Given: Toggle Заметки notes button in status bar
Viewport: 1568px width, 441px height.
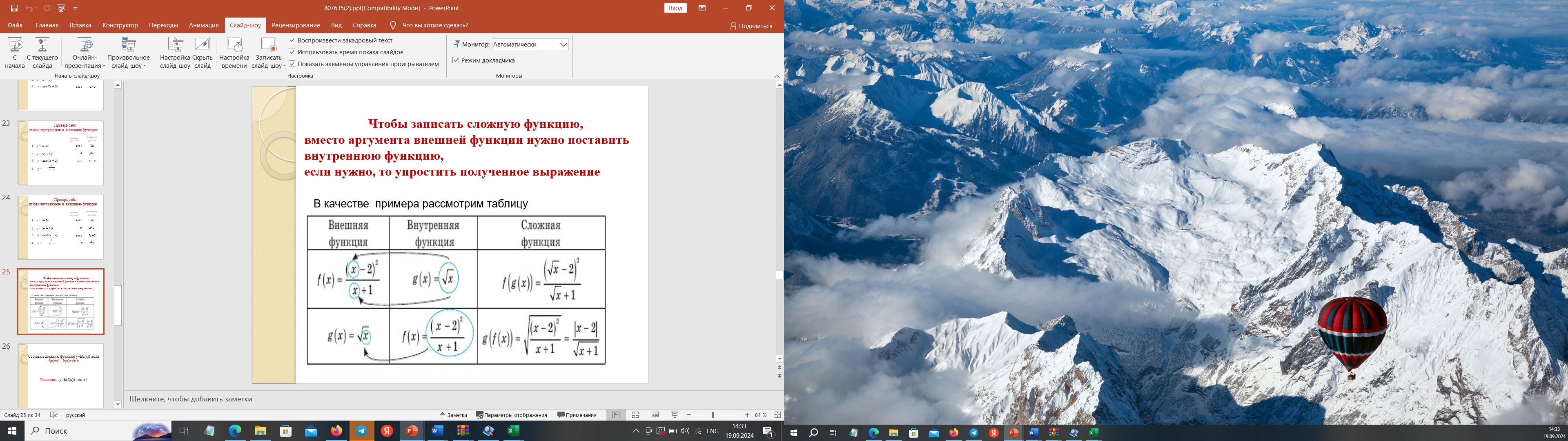Looking at the screenshot, I should coord(453,415).
